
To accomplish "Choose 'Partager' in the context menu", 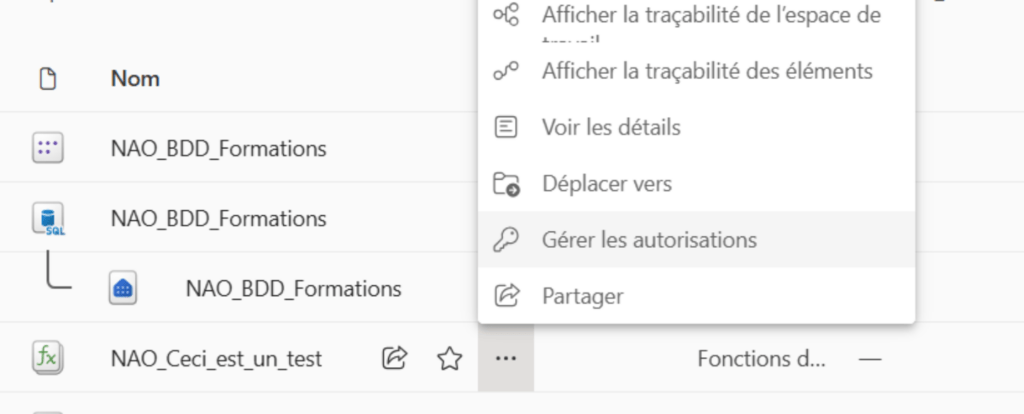I will (x=582, y=296).
